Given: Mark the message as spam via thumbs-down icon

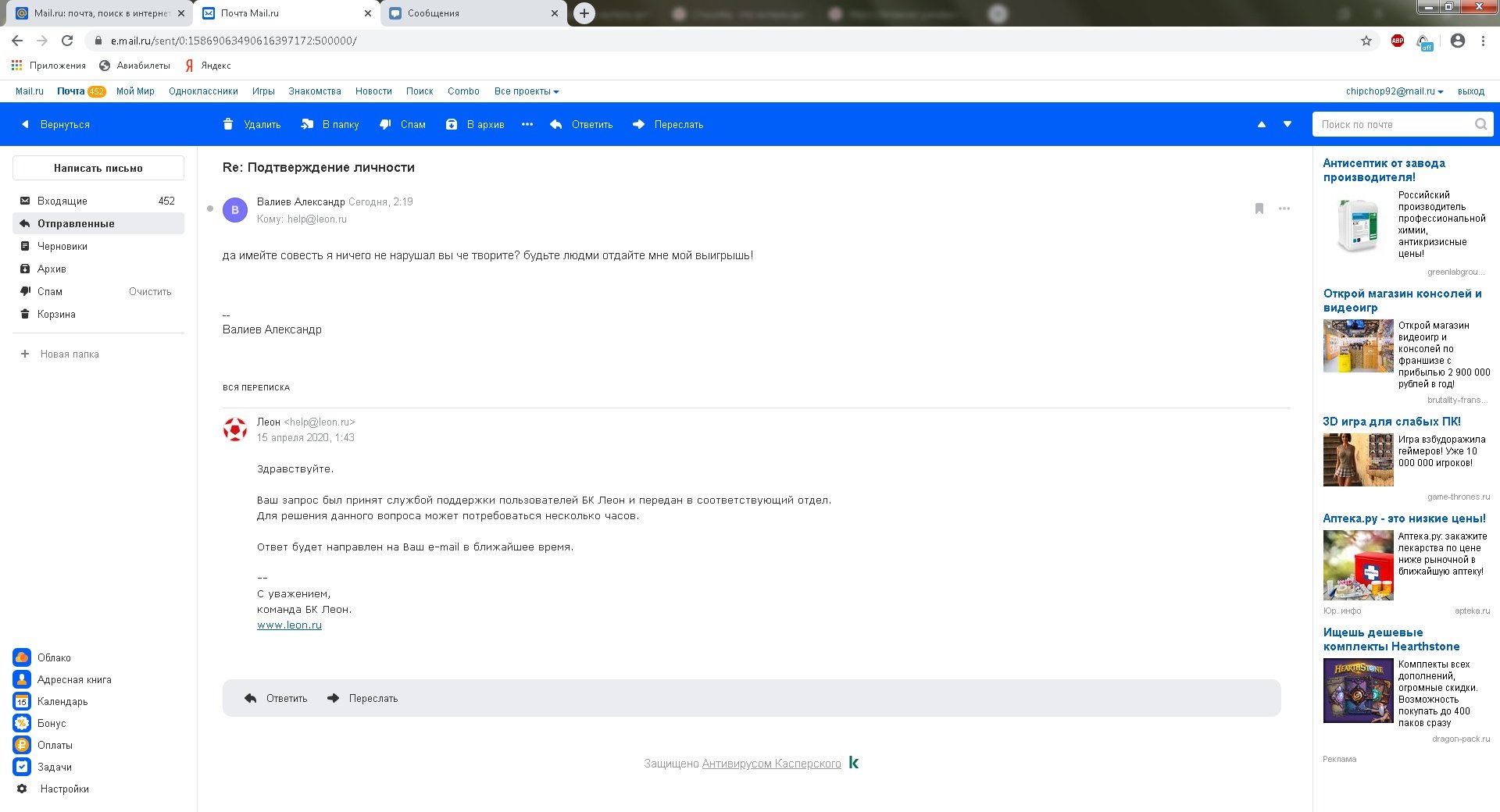Looking at the screenshot, I should pos(385,124).
